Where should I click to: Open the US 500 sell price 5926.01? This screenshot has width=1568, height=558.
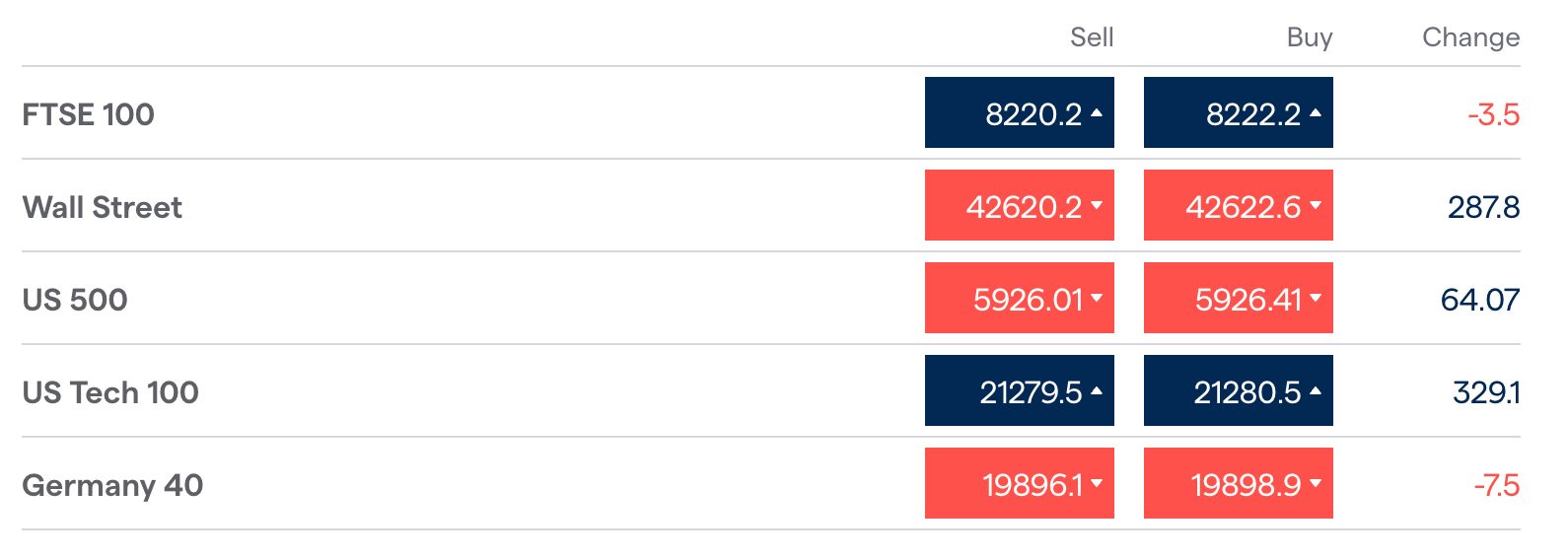(x=1020, y=298)
